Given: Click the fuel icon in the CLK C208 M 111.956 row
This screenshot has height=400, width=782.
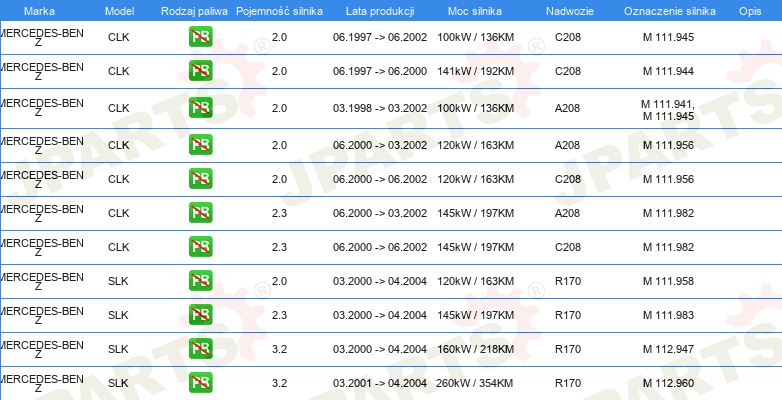Looking at the screenshot, I should point(200,179).
